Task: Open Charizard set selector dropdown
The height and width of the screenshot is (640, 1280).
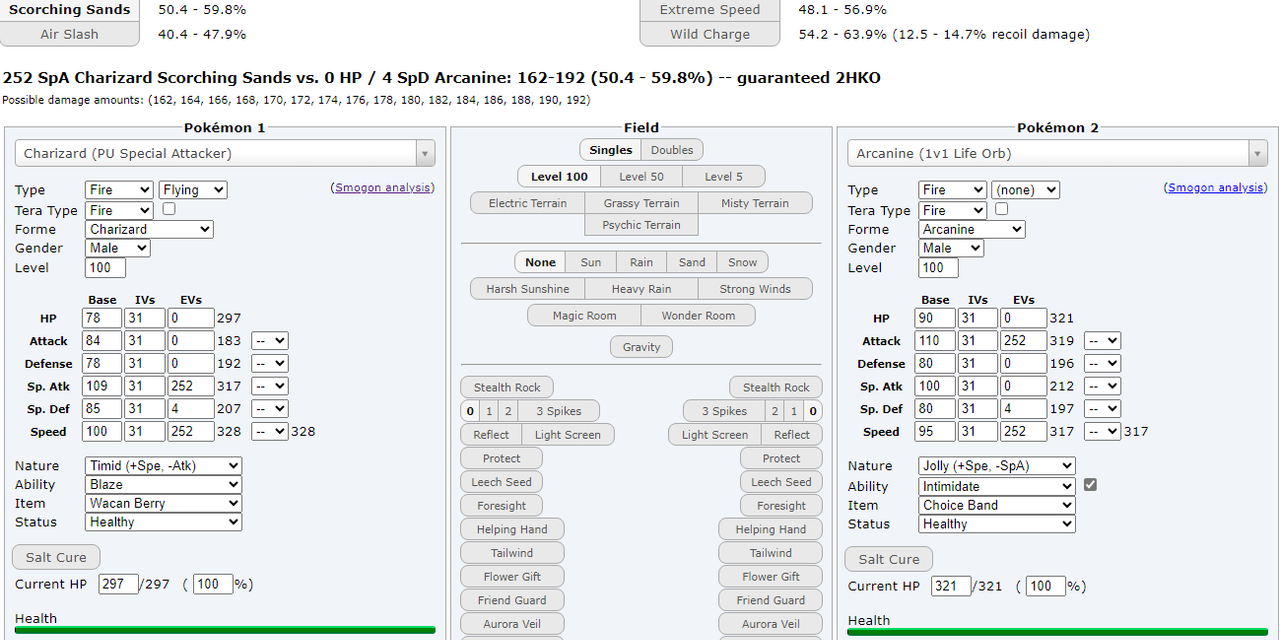Action: 225,153
